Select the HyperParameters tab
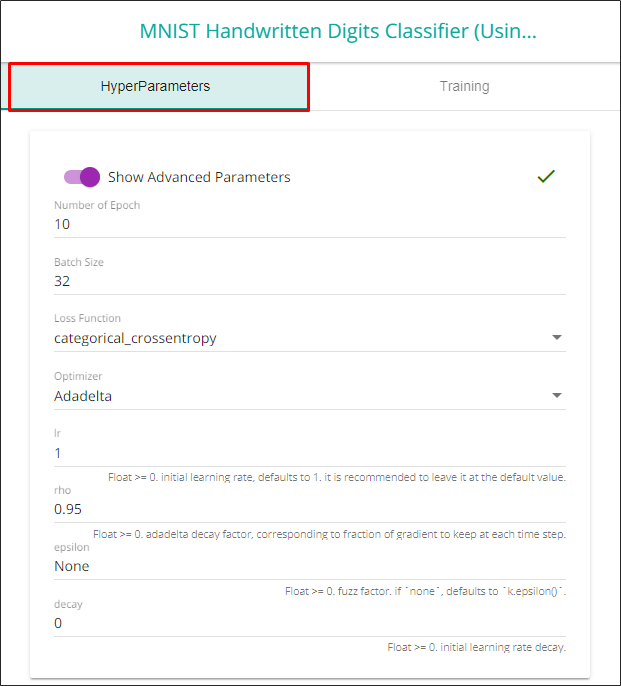Viewport: 621px width, 686px height. click(156, 86)
